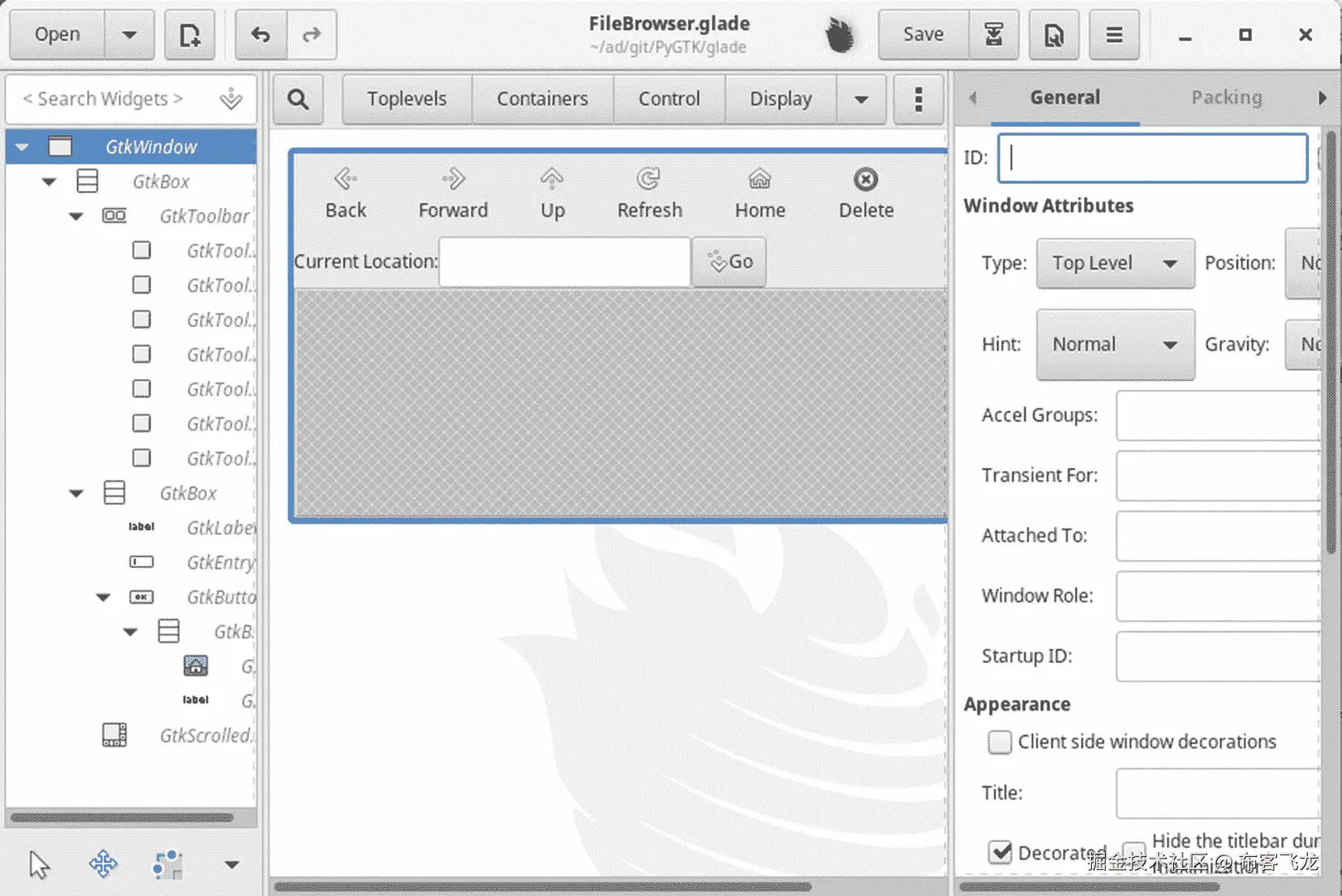Screen dimensions: 1342x896
Task: Click the widget tree horizontal scrollbar
Action: coord(122,817)
